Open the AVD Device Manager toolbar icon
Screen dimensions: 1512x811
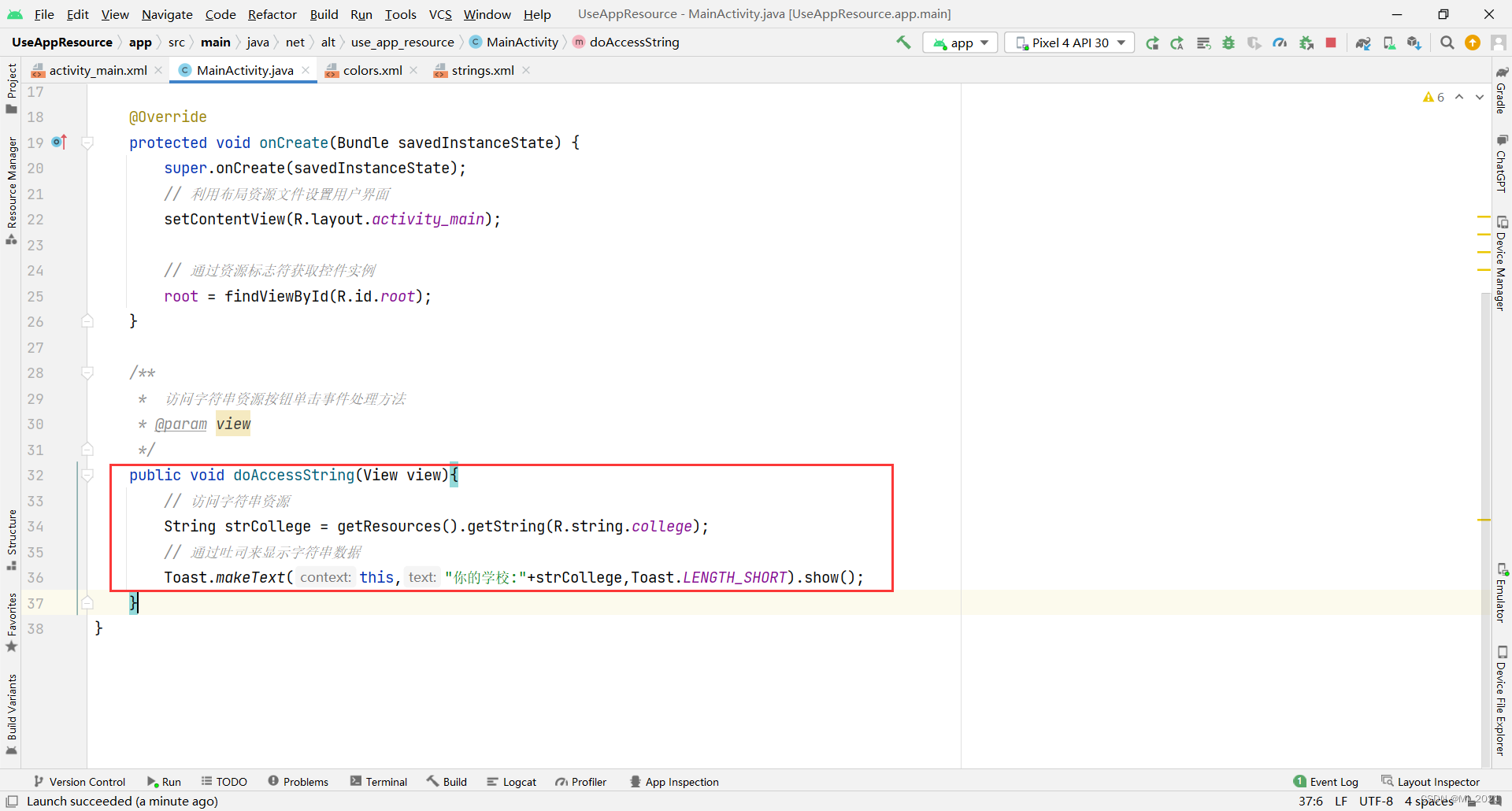coord(1389,43)
